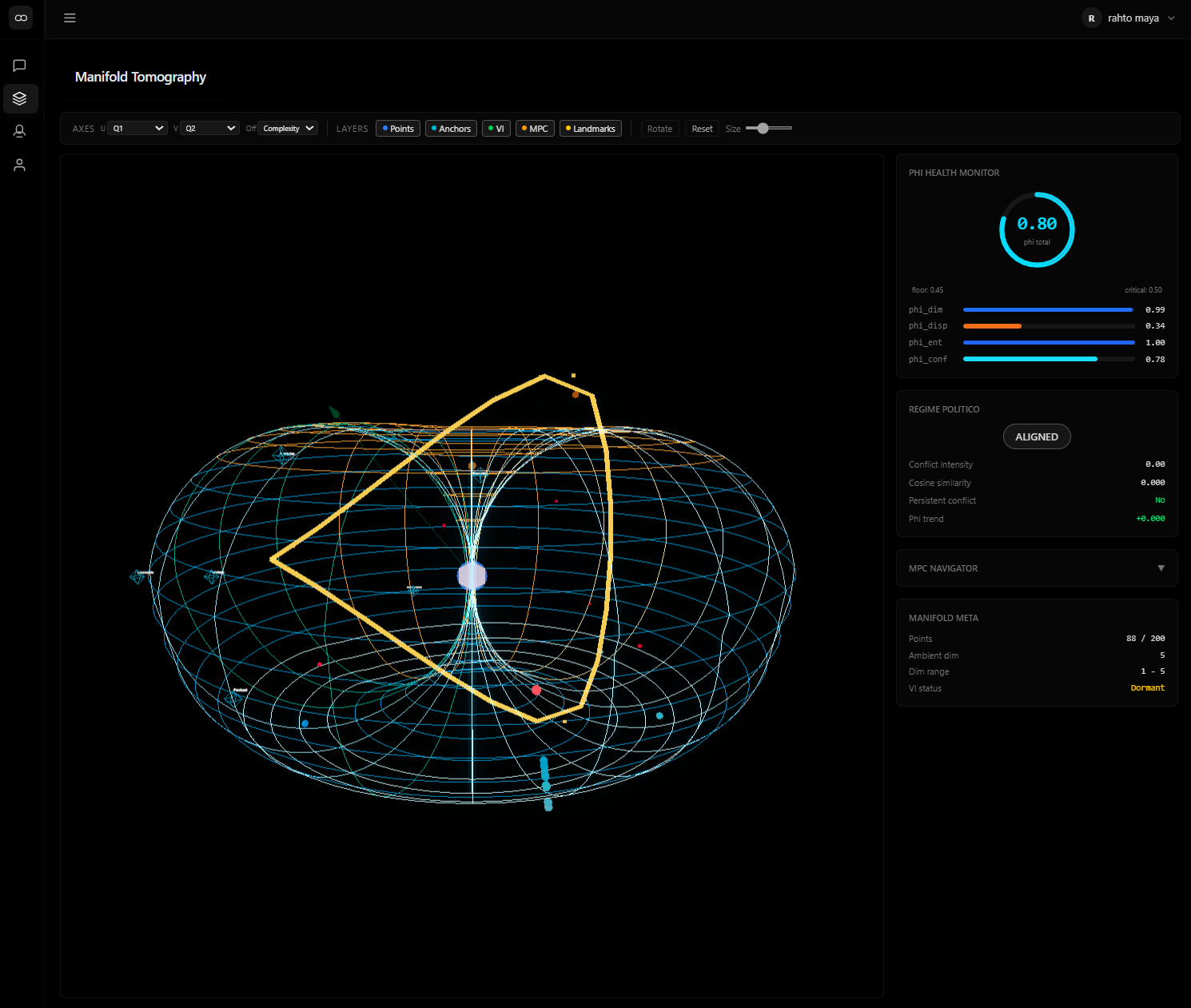Open the user profile sidebar icon
This screenshot has height=1008, width=1191.
click(x=20, y=165)
